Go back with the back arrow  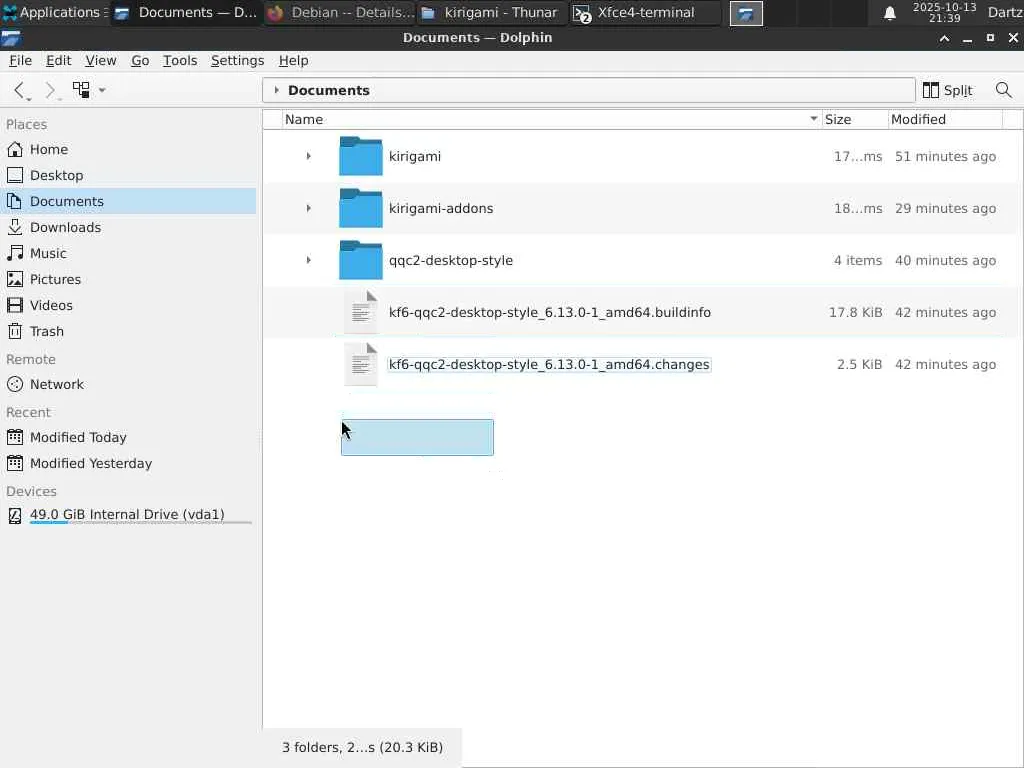20,89
